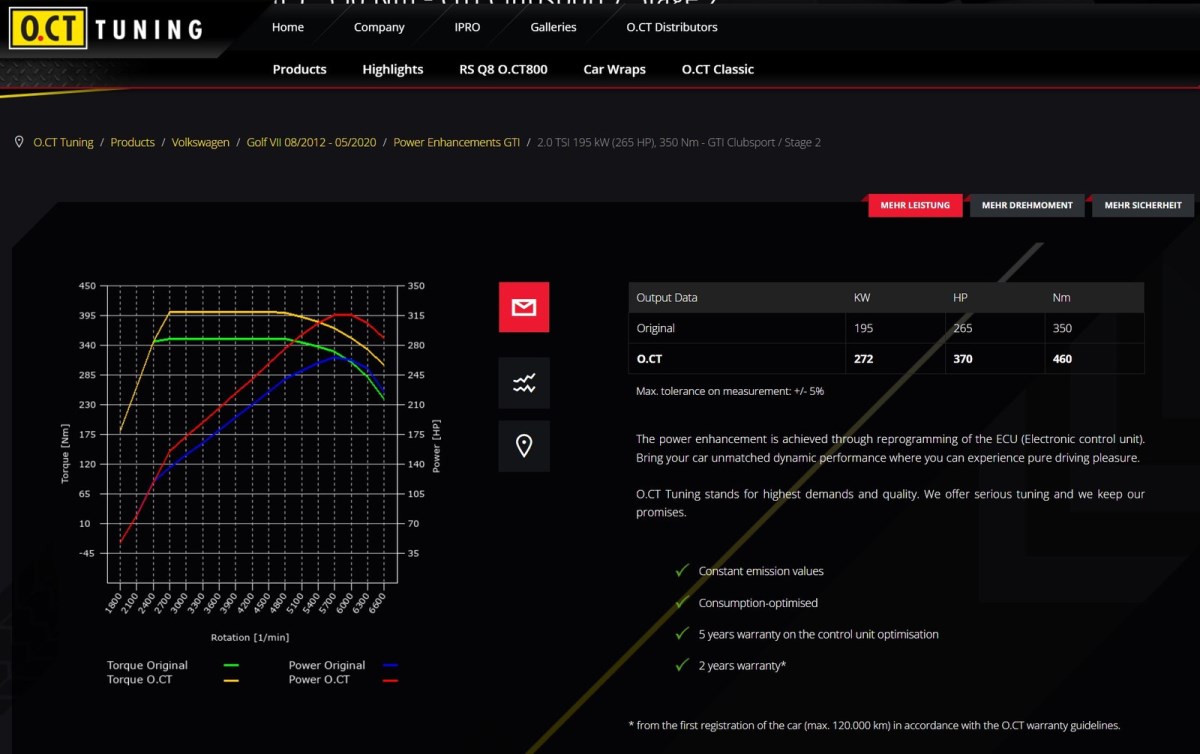Open the Car Wraps menu
Screen dimensions: 1200x754
[614, 69]
